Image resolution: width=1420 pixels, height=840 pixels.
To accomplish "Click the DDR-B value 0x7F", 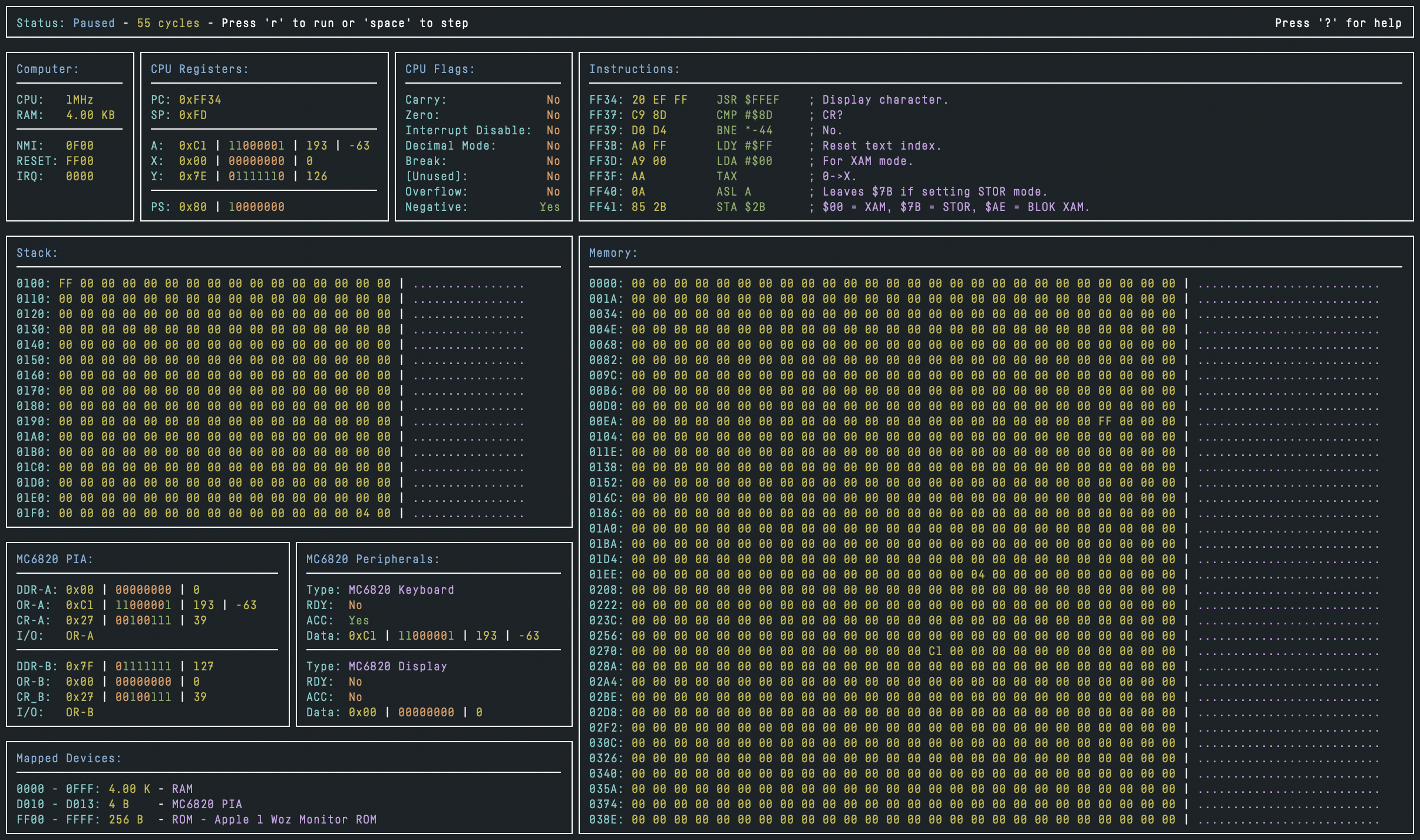I will click(x=80, y=666).
